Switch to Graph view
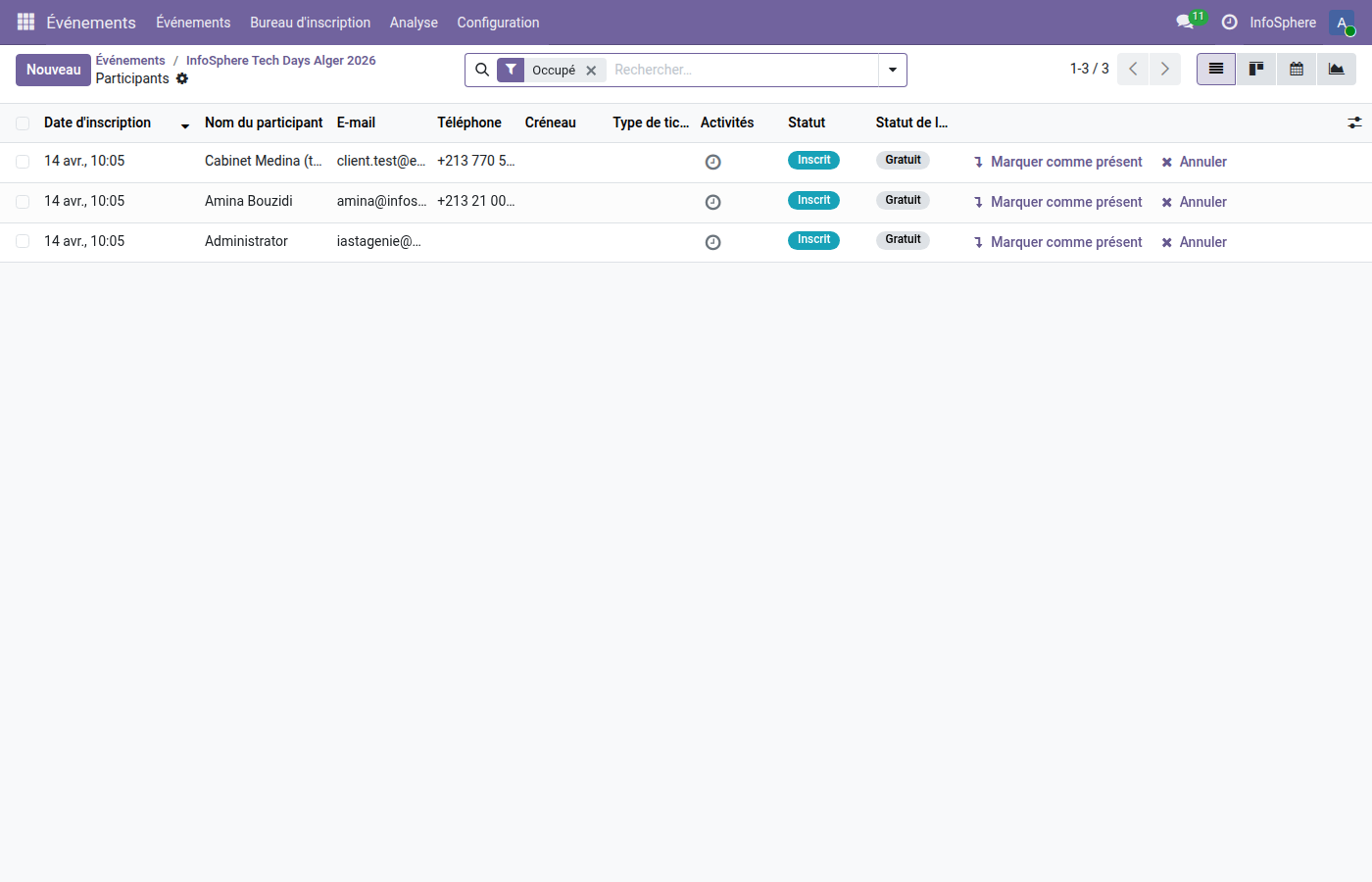The image size is (1372, 882). (1336, 70)
